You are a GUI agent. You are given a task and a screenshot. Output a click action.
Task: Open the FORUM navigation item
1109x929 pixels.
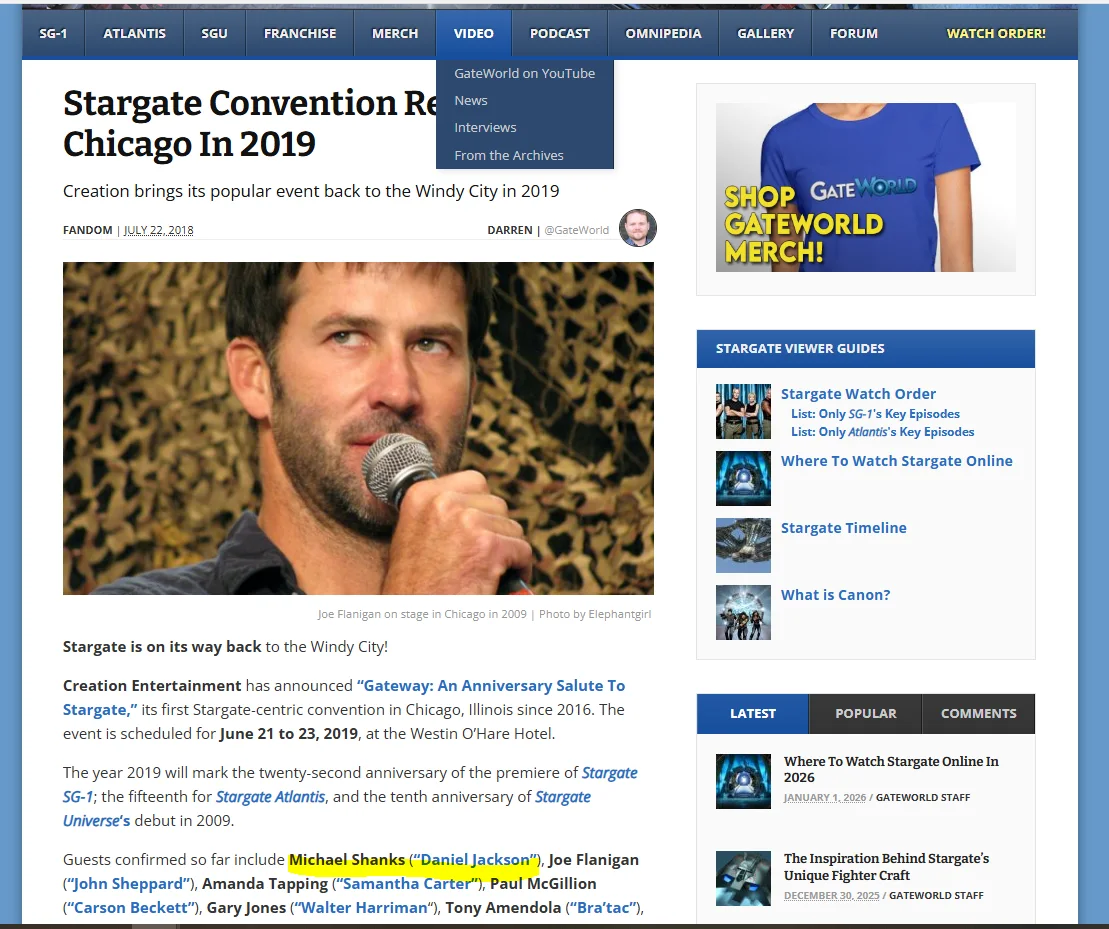854,33
